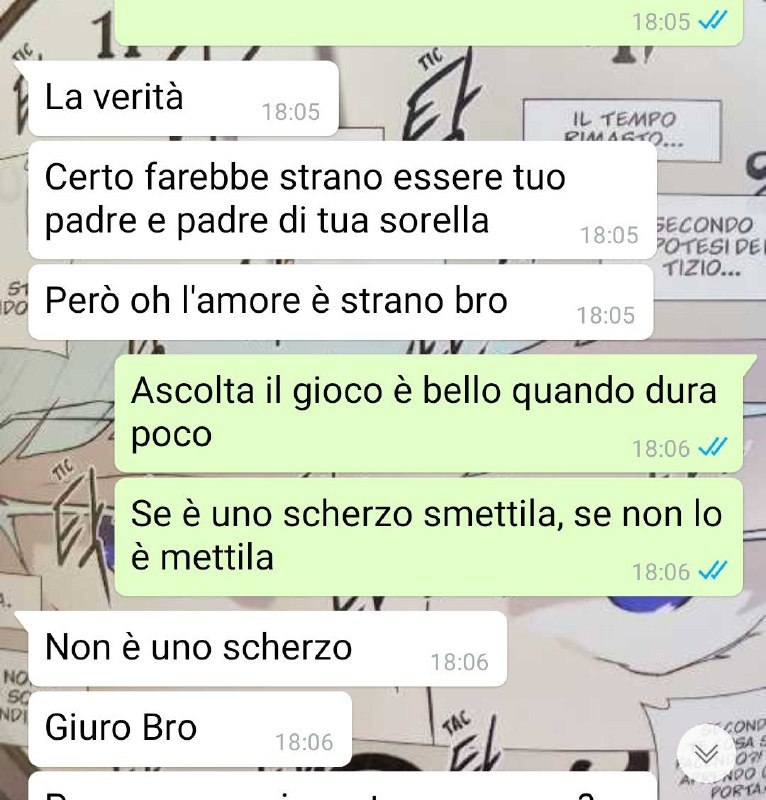Tap the 'Giuro Bro' message bubble
Image resolution: width=766 pixels, height=800 pixels.
[x=190, y=729]
